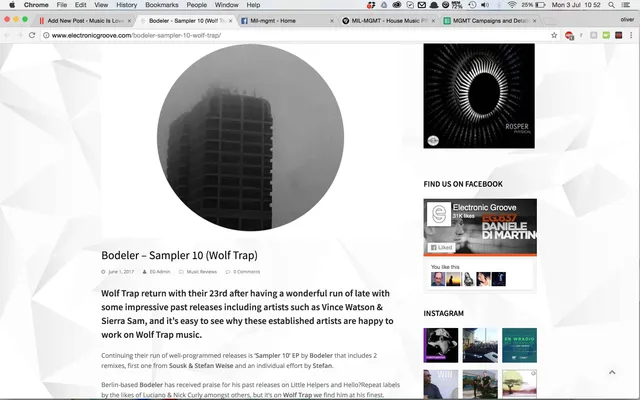The image size is (640, 400).
Task: Close the MGMT Campaigns and Details tab
Action: coord(534,21)
